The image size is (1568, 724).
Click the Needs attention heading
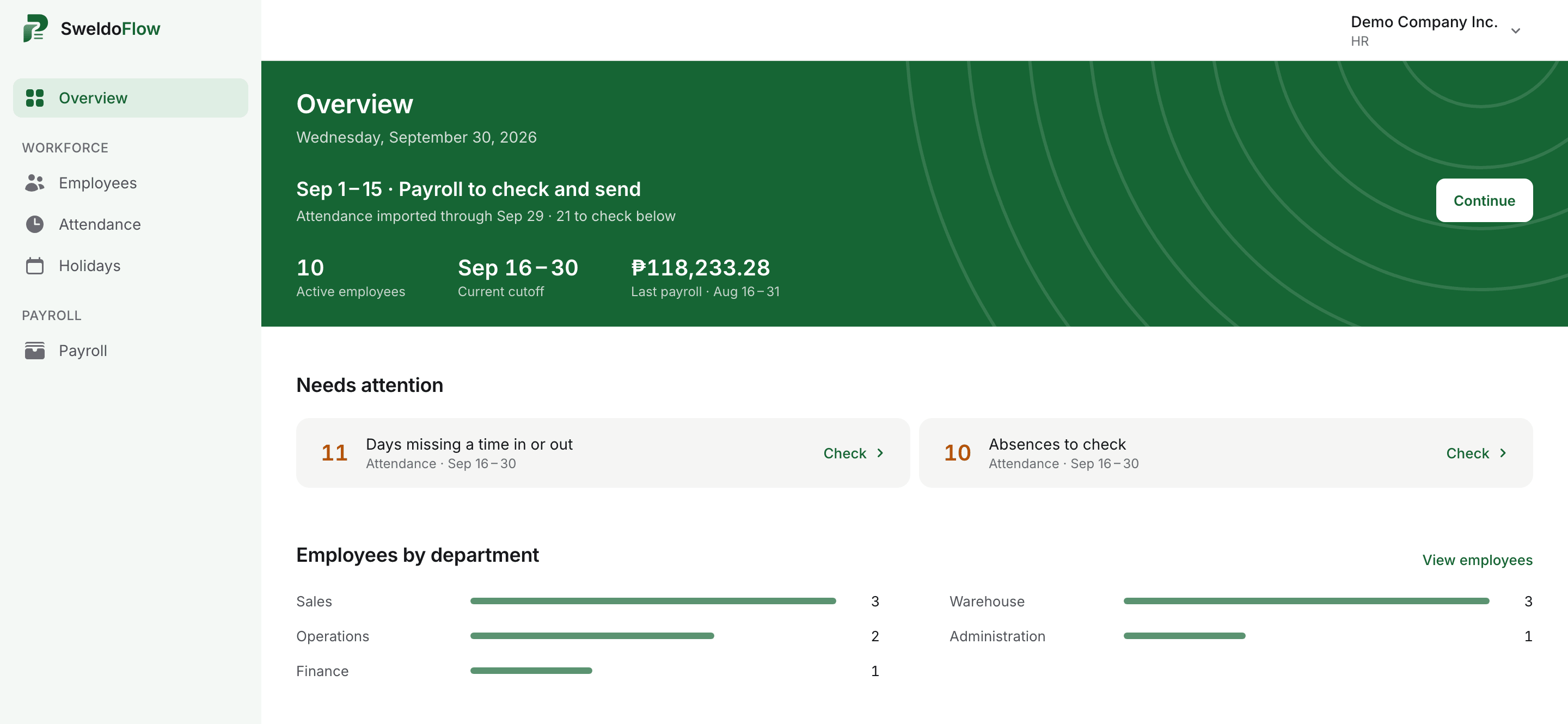370,385
